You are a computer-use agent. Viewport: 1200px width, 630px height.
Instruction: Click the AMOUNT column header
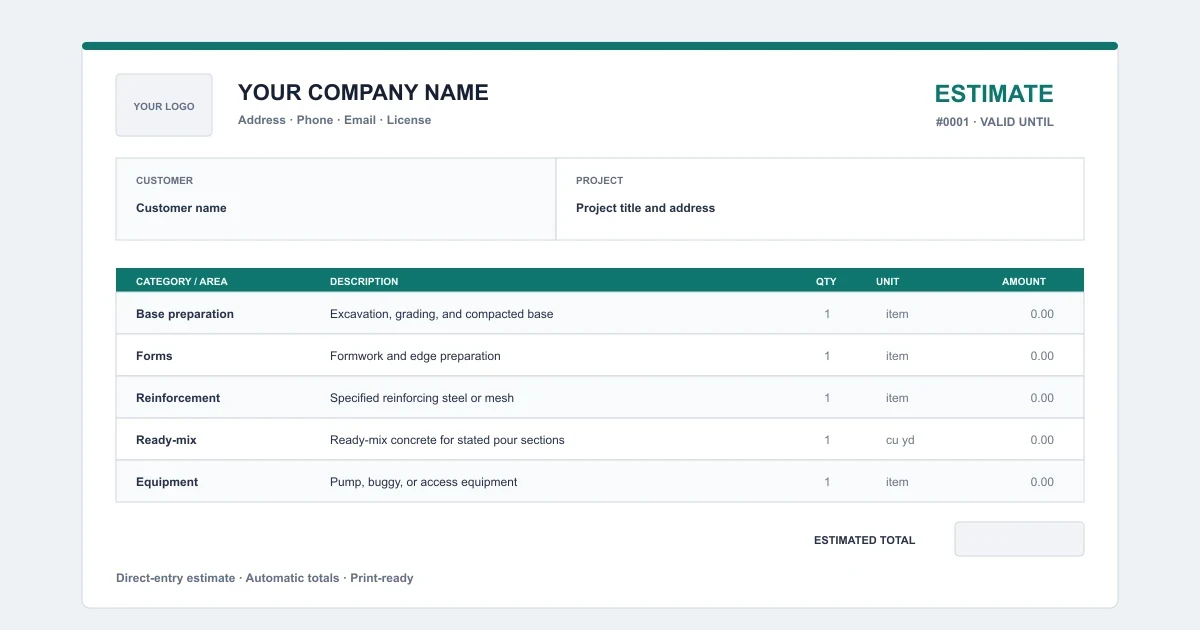[1024, 281]
